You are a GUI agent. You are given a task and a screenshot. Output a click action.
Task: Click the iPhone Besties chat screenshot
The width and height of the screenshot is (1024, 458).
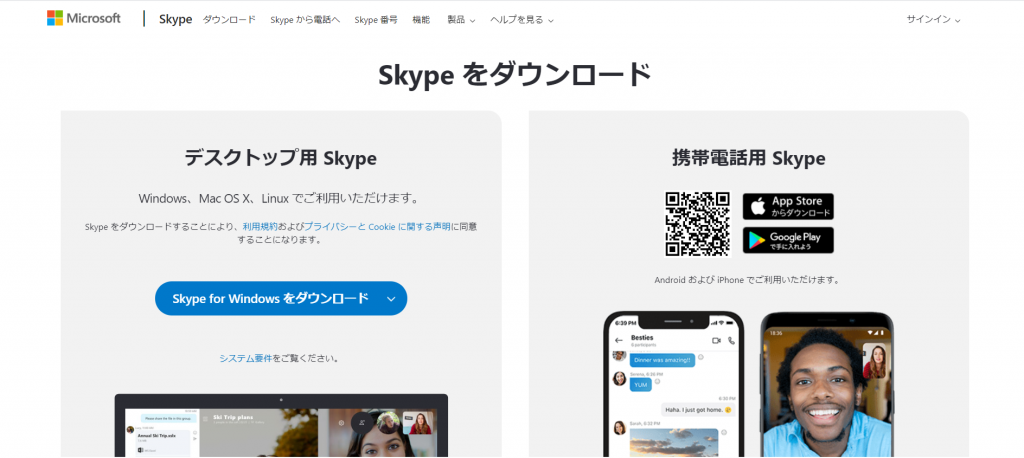(x=673, y=384)
